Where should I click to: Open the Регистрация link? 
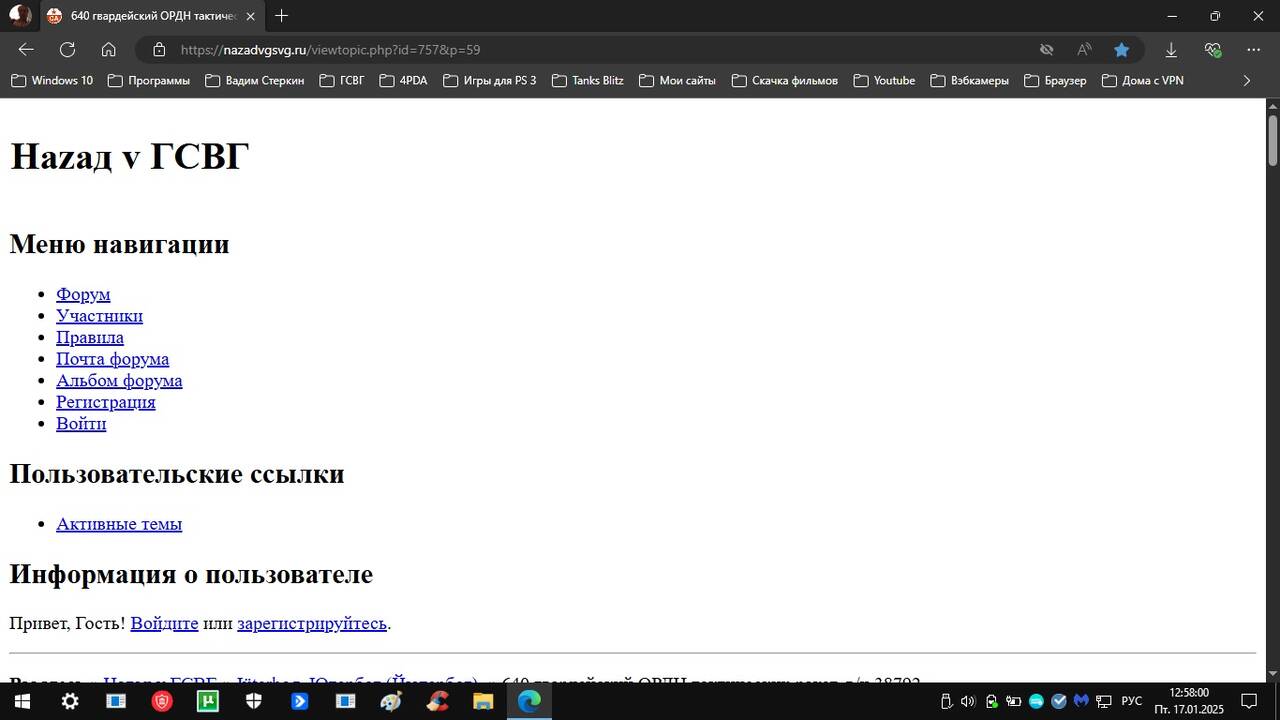pos(106,402)
